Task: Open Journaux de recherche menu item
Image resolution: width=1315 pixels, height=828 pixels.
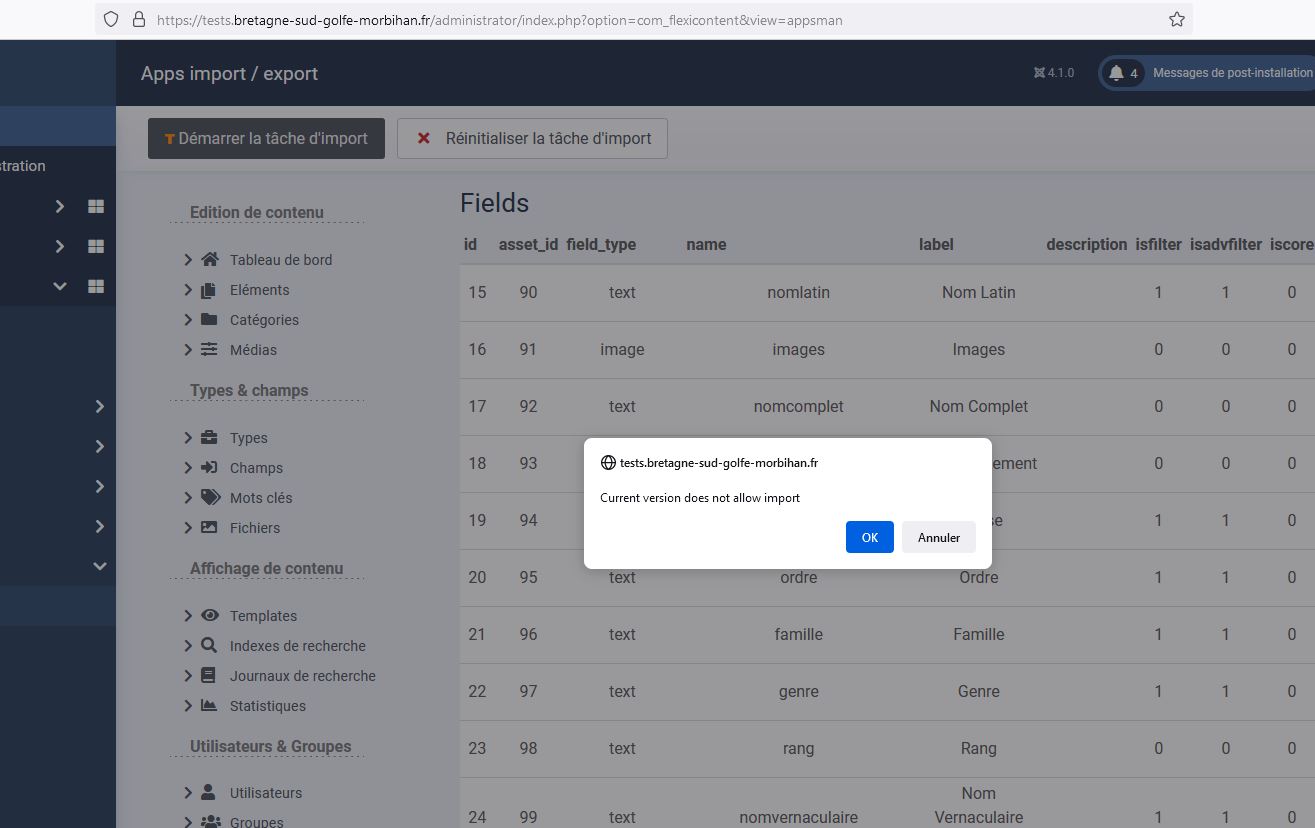Action: [x=302, y=676]
